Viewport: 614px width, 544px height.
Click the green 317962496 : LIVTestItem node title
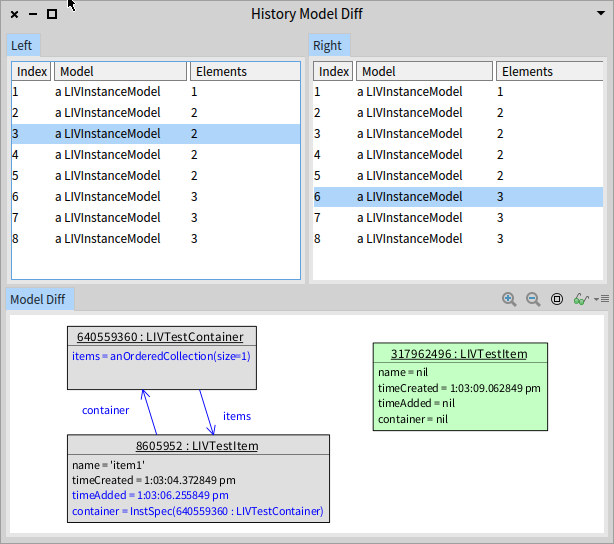pos(459,354)
